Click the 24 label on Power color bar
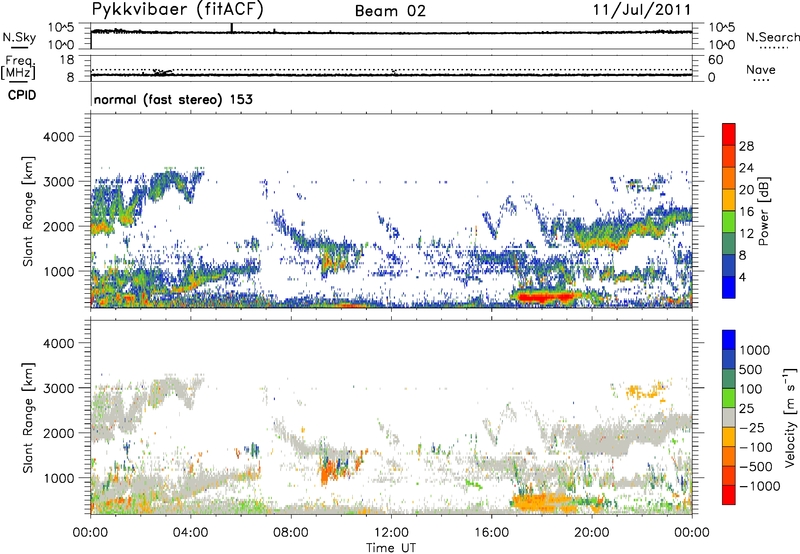The width and height of the screenshot is (800, 554). tap(746, 168)
